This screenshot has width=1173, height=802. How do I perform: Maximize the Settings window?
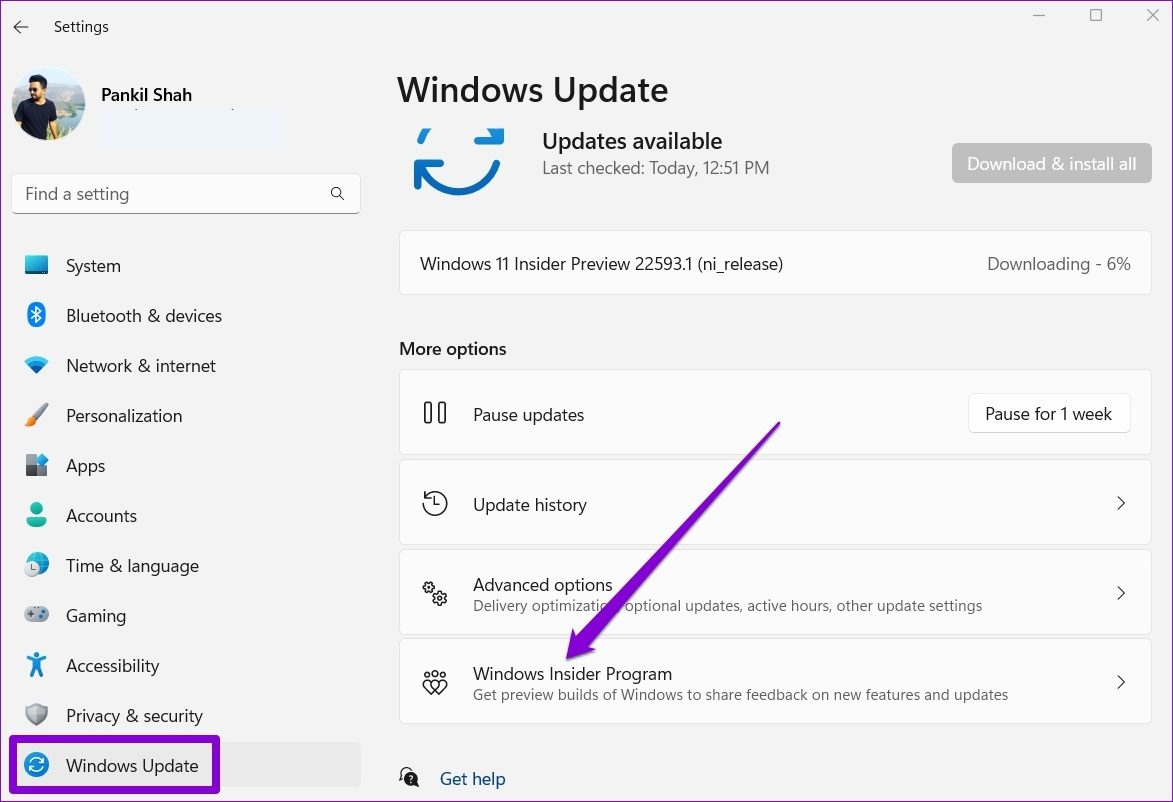pyautogui.click(x=1096, y=15)
